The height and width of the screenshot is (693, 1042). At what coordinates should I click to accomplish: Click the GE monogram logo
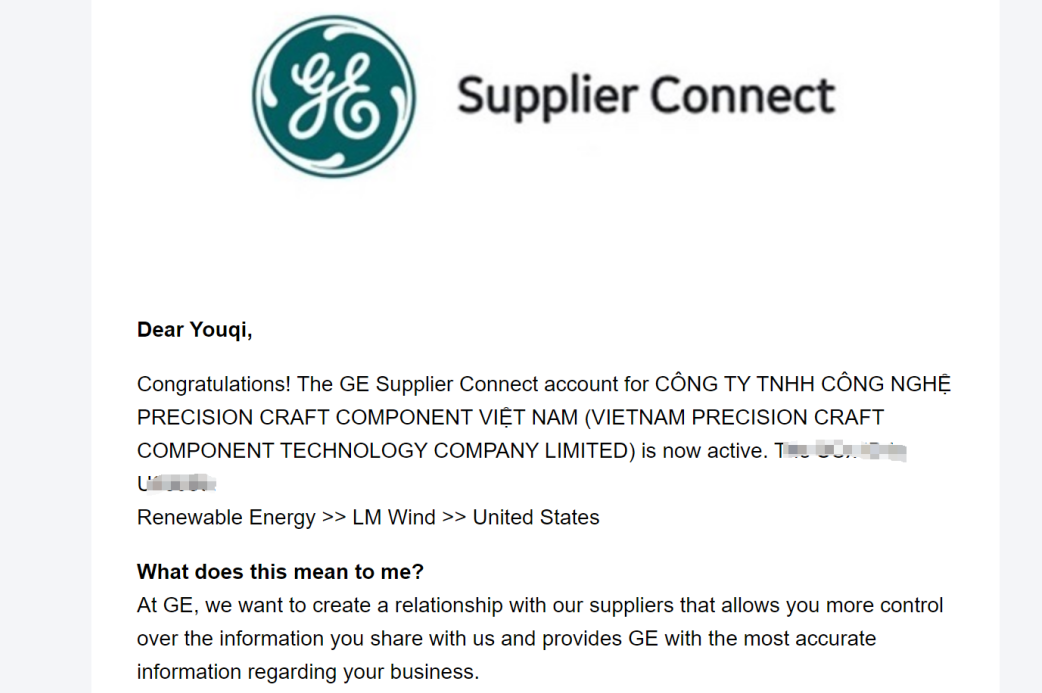click(334, 96)
